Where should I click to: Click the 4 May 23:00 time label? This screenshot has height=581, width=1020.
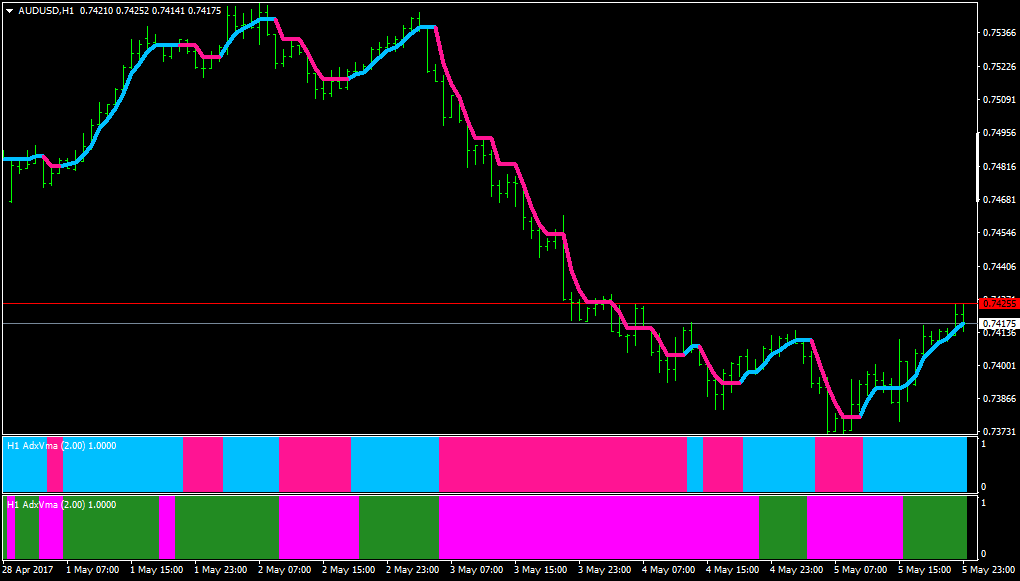[796, 569]
